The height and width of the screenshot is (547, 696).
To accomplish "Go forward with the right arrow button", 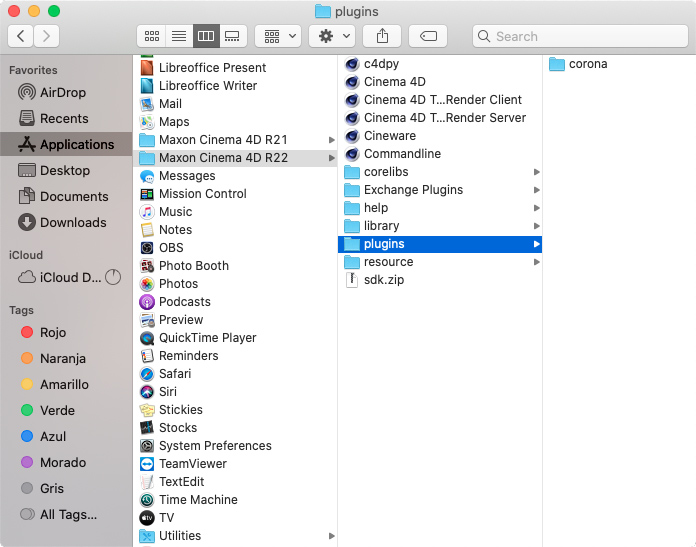I will (46, 36).
